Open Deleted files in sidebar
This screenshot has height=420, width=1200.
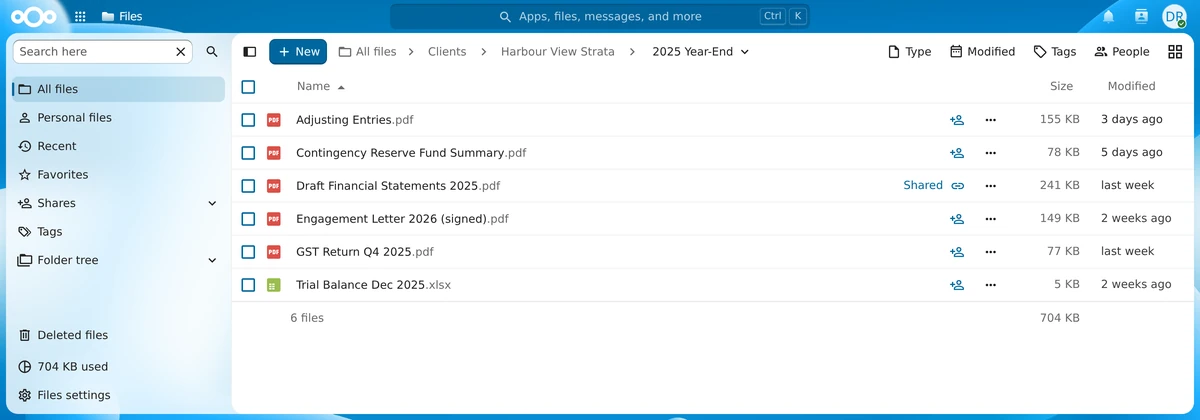[x=118, y=335]
